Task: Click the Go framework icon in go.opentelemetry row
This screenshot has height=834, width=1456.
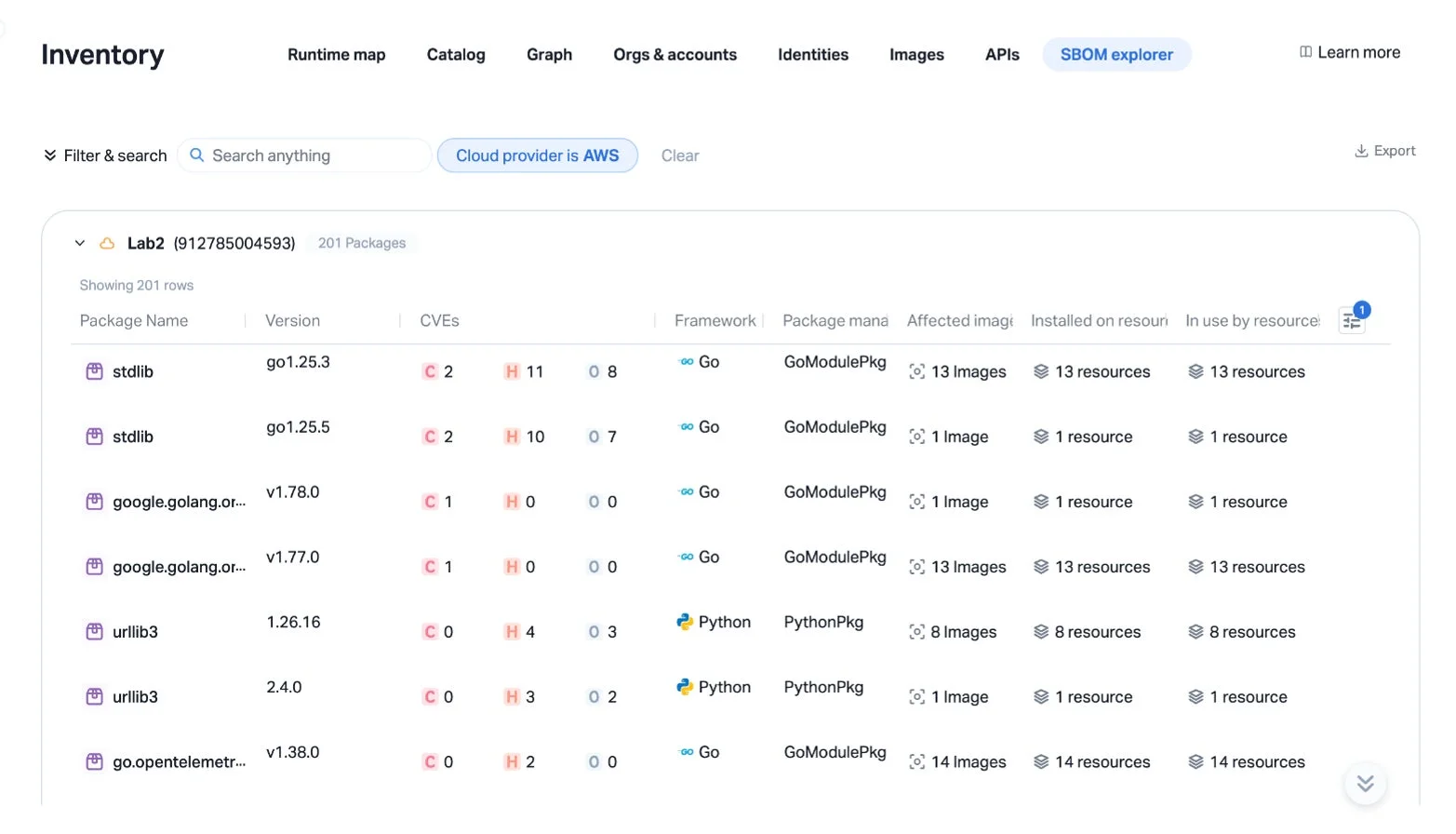Action: 687,752
